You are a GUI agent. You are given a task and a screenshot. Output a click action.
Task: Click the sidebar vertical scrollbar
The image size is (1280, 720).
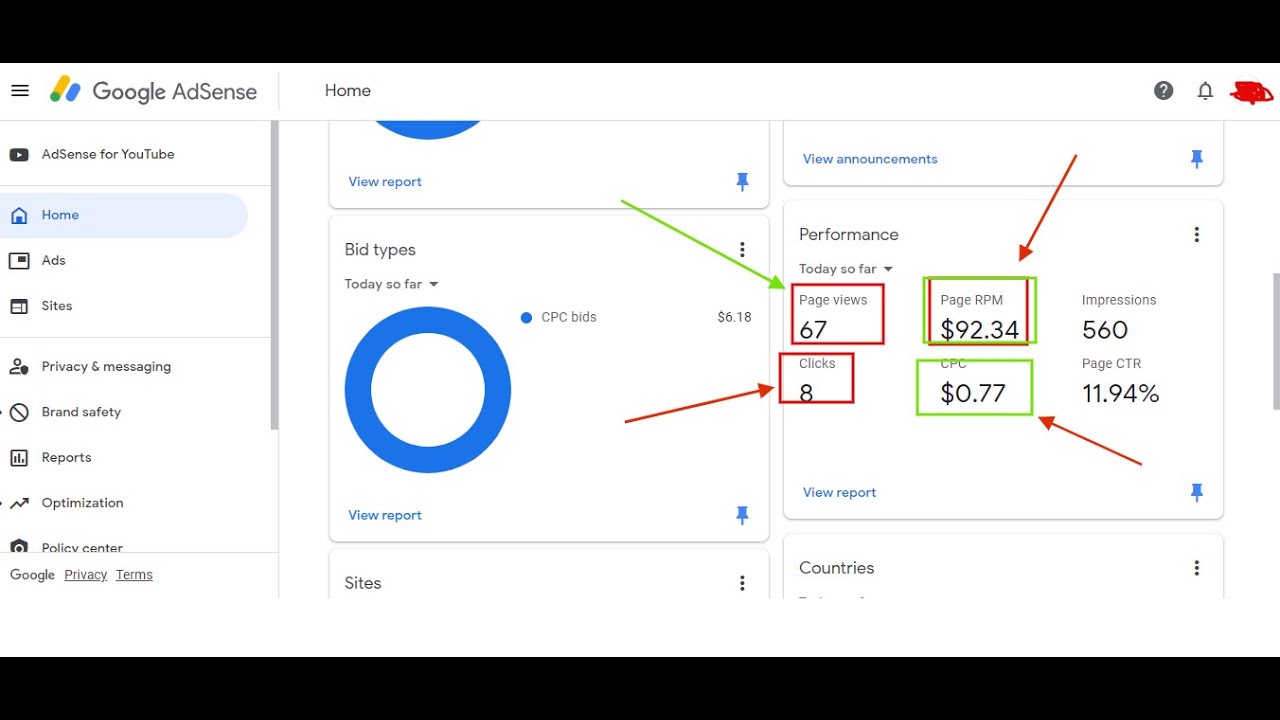275,275
